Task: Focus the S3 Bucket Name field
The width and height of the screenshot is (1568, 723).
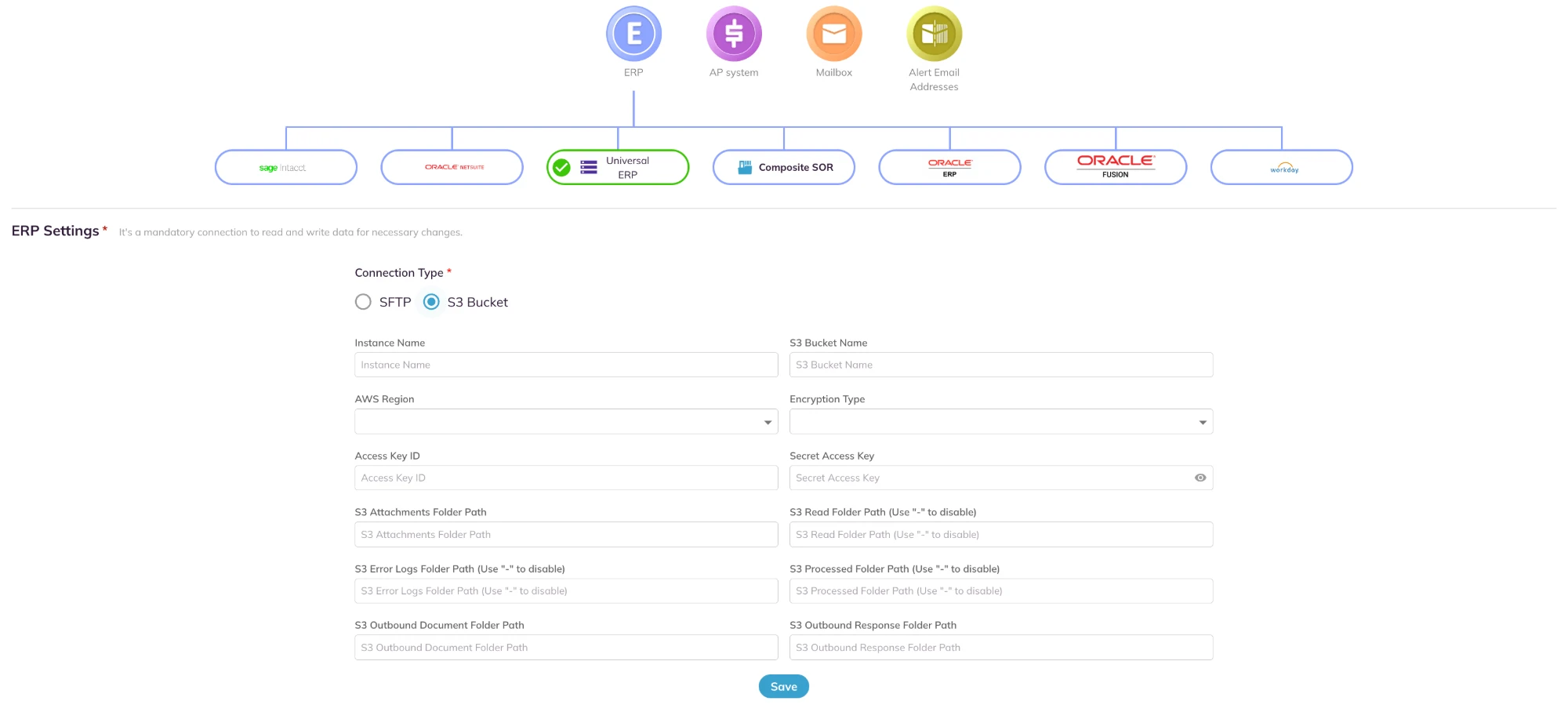Action: (x=1001, y=365)
